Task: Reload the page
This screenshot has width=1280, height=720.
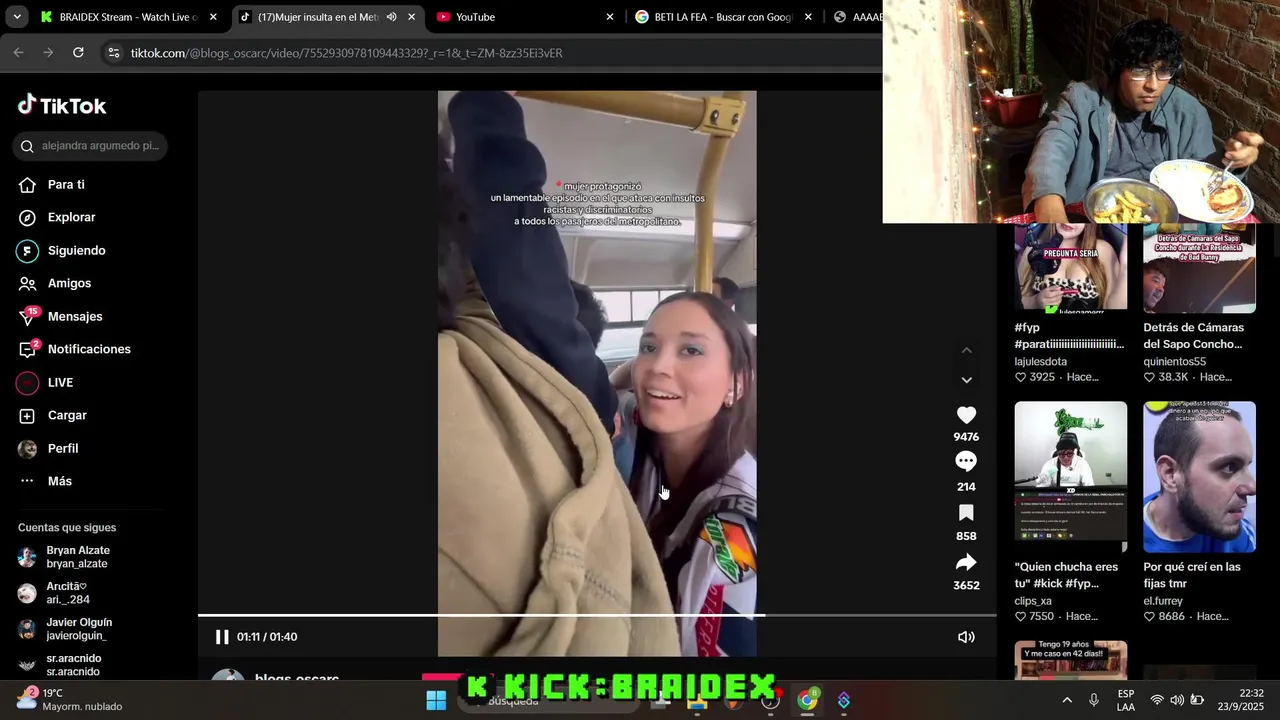Action: pyautogui.click(x=78, y=53)
